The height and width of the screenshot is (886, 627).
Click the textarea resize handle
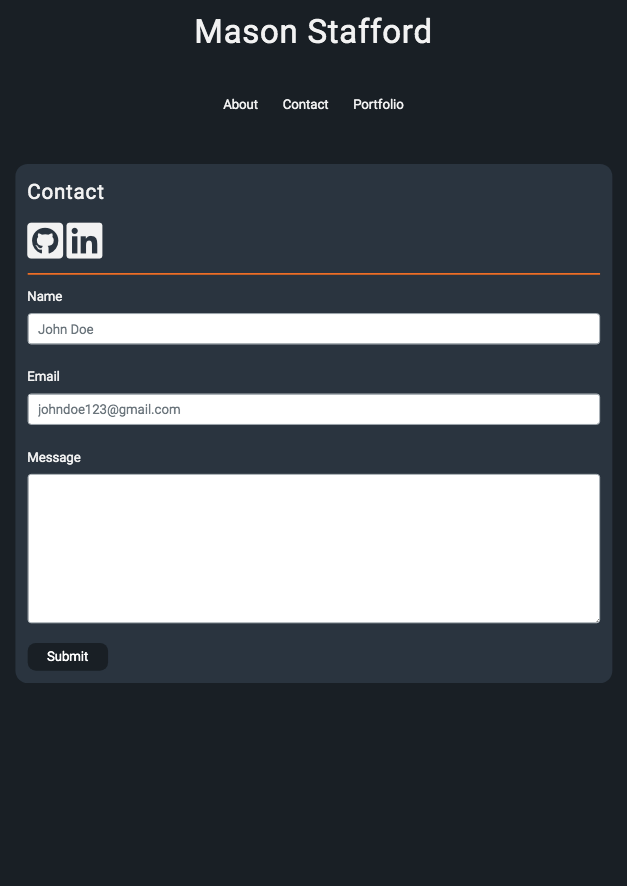point(594,618)
